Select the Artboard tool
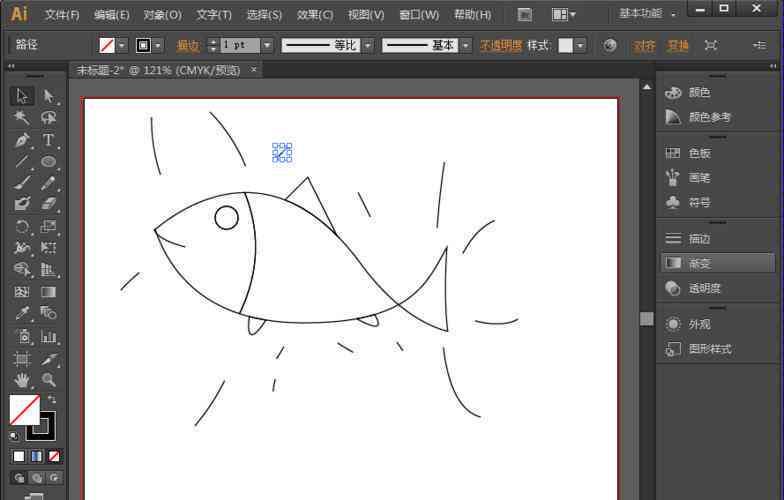 pos(22,358)
